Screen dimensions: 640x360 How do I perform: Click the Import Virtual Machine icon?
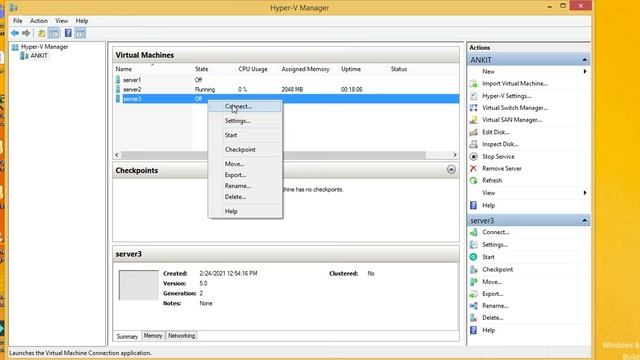473,84
